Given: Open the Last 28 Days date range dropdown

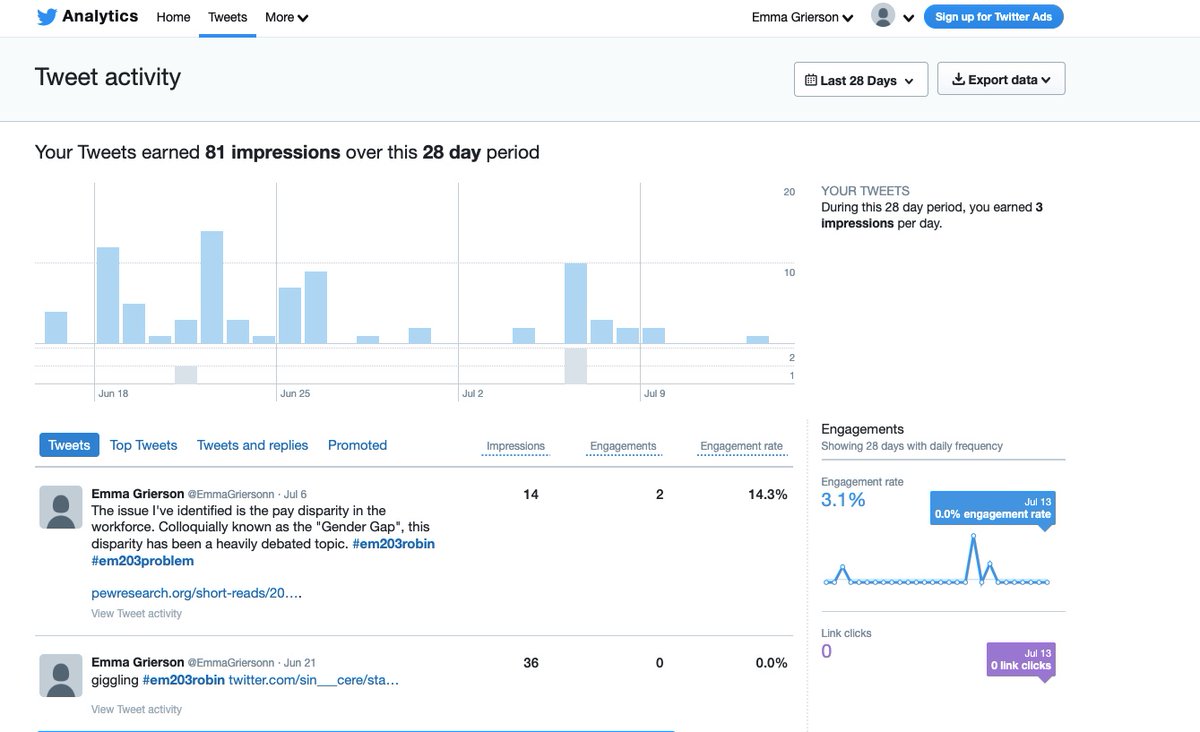Looking at the screenshot, I should coord(861,79).
